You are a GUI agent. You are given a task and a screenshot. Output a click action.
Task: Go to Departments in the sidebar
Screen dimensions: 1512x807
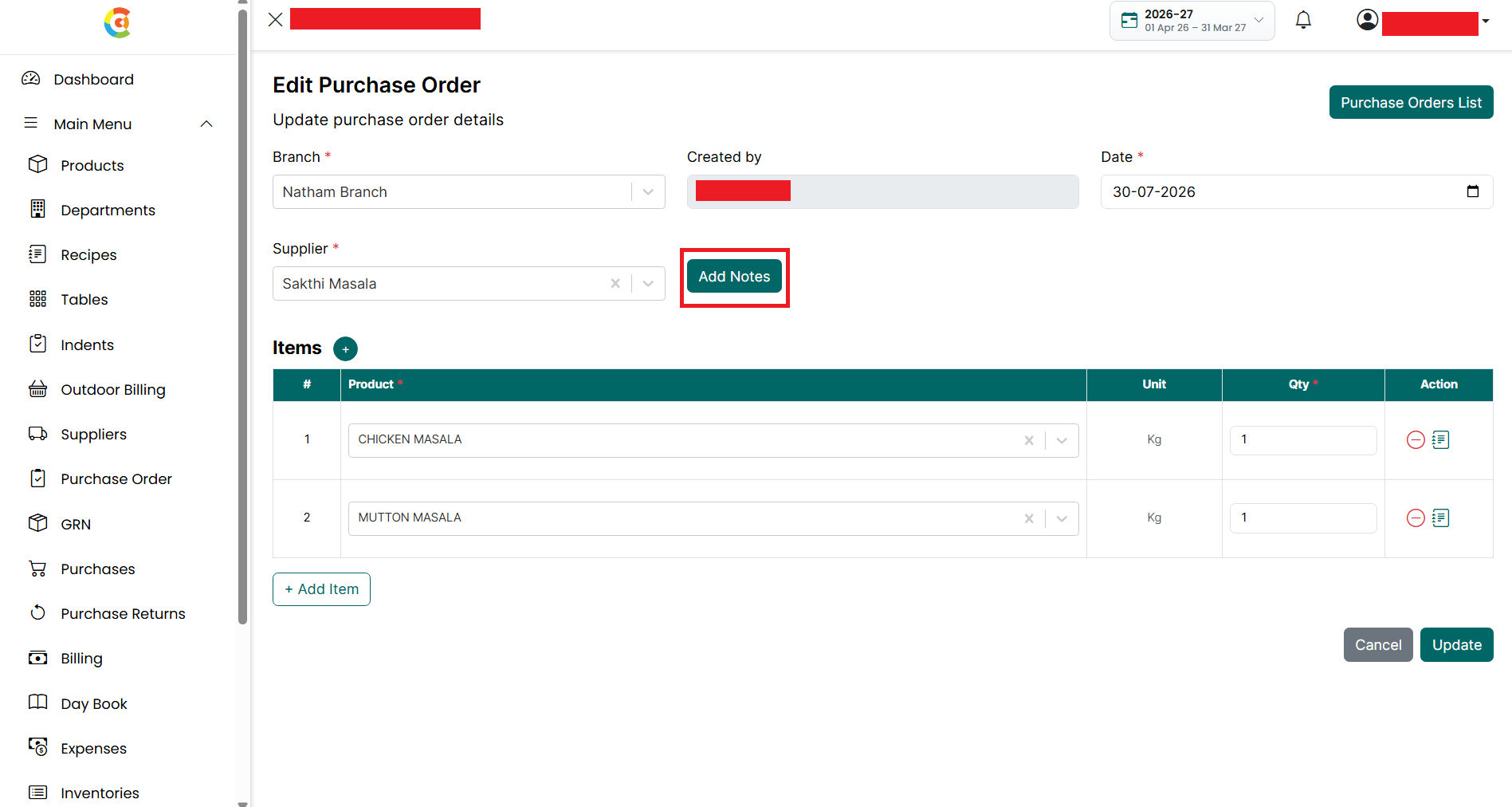click(108, 210)
